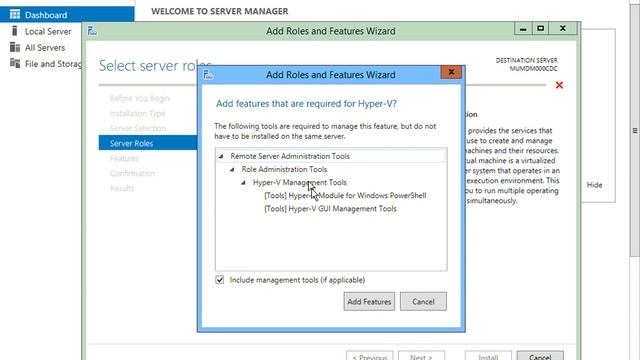Cancel the Hyper-V features dialog
This screenshot has height=360, width=640.
pos(423,302)
